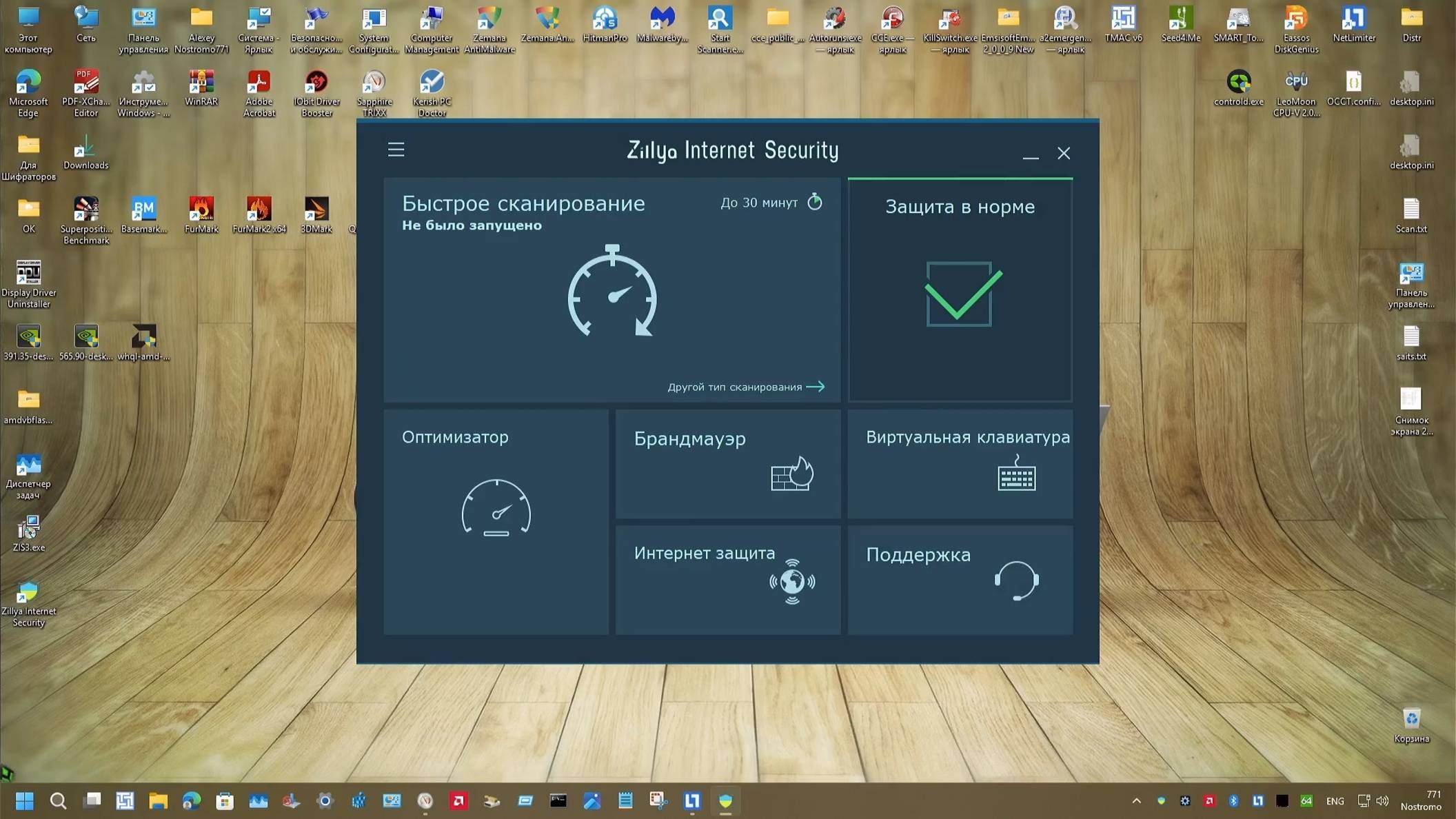This screenshot has height=819, width=1456.
Task: Open the Zillya hamburger menu
Action: (x=396, y=149)
